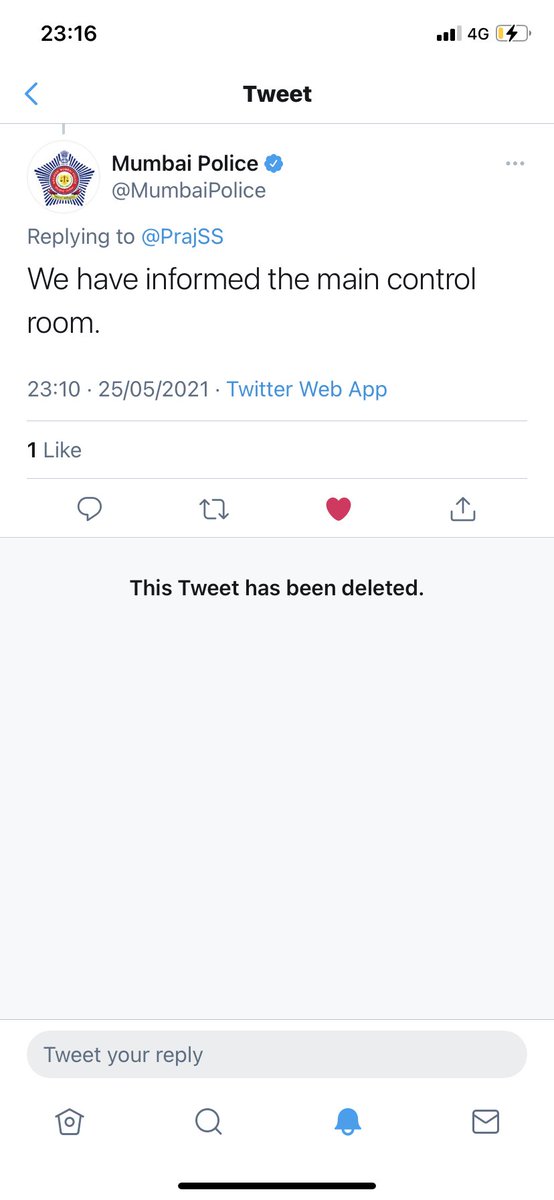Viewport: 554px width, 1200px height.
Task: Tap the Mumbai Police profile avatar
Action: click(63, 177)
